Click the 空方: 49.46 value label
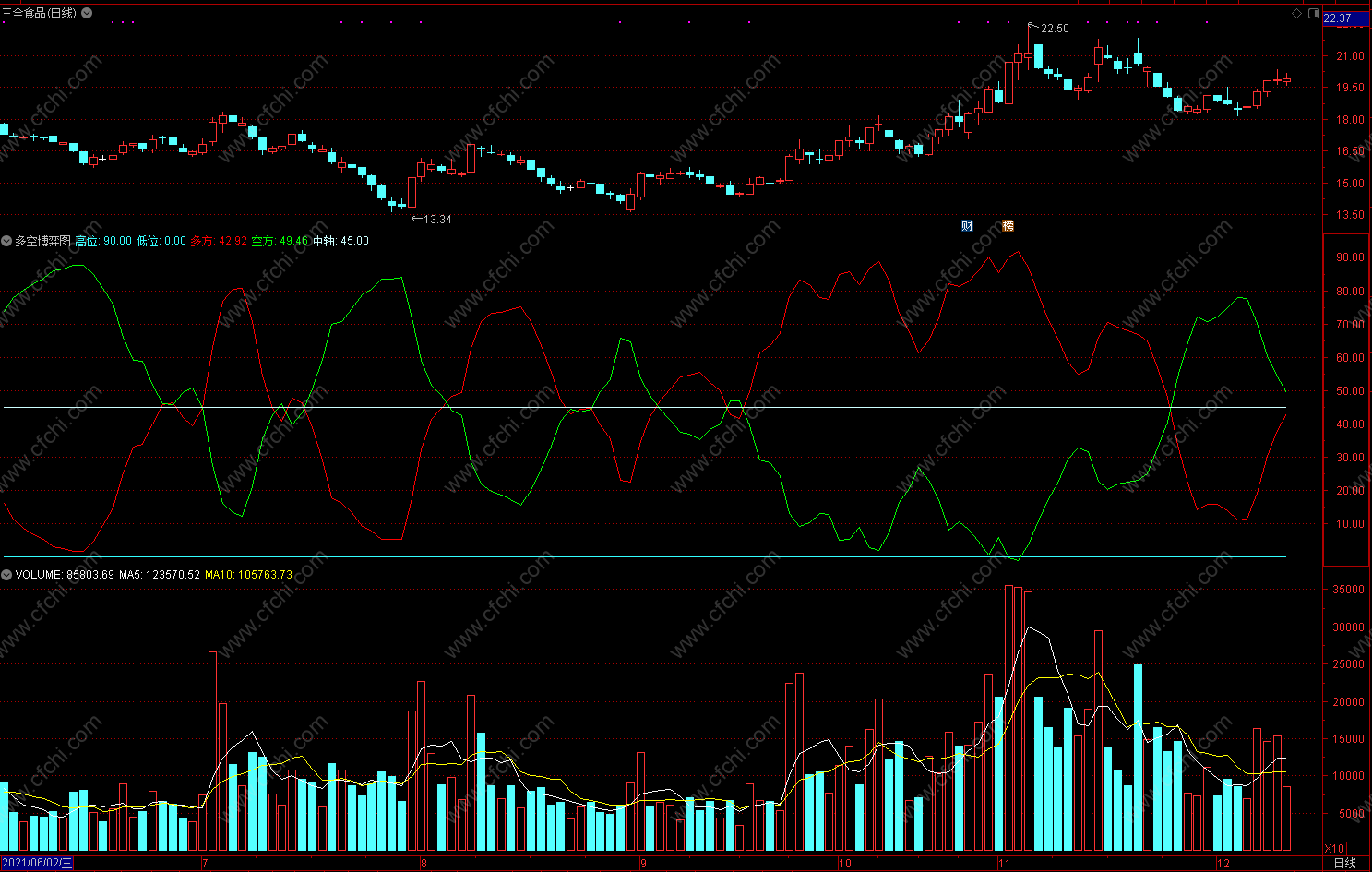Image resolution: width=1372 pixels, height=872 pixels. click(x=280, y=241)
